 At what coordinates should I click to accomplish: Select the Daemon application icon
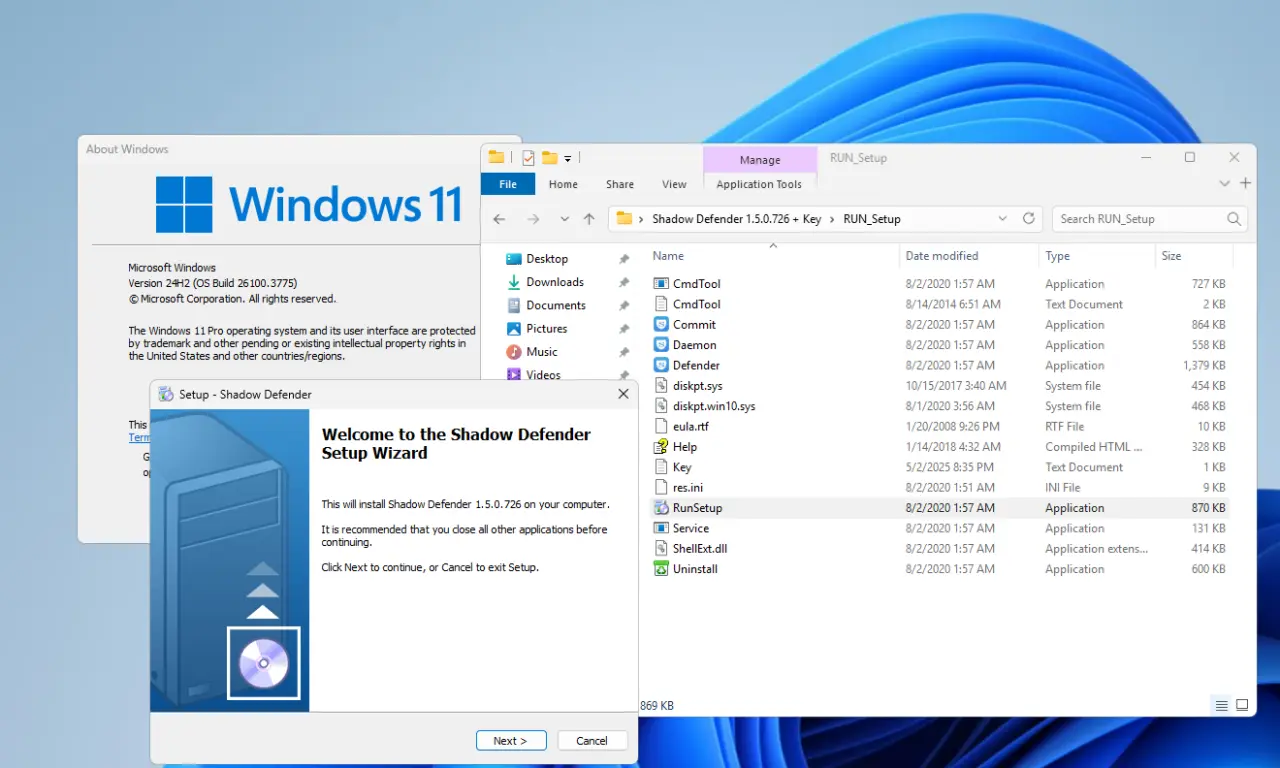pyautogui.click(x=660, y=345)
